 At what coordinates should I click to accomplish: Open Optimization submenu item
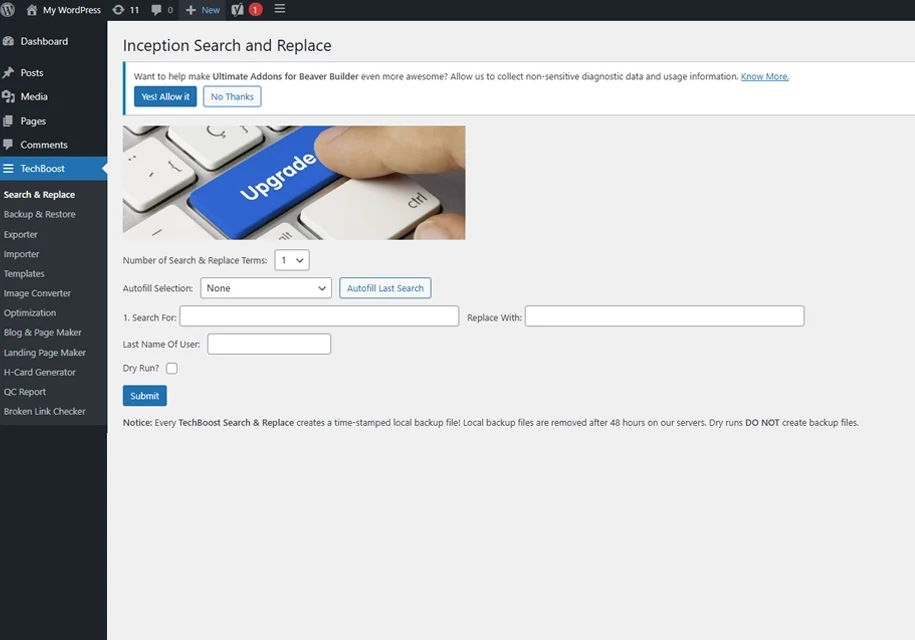(x=30, y=313)
